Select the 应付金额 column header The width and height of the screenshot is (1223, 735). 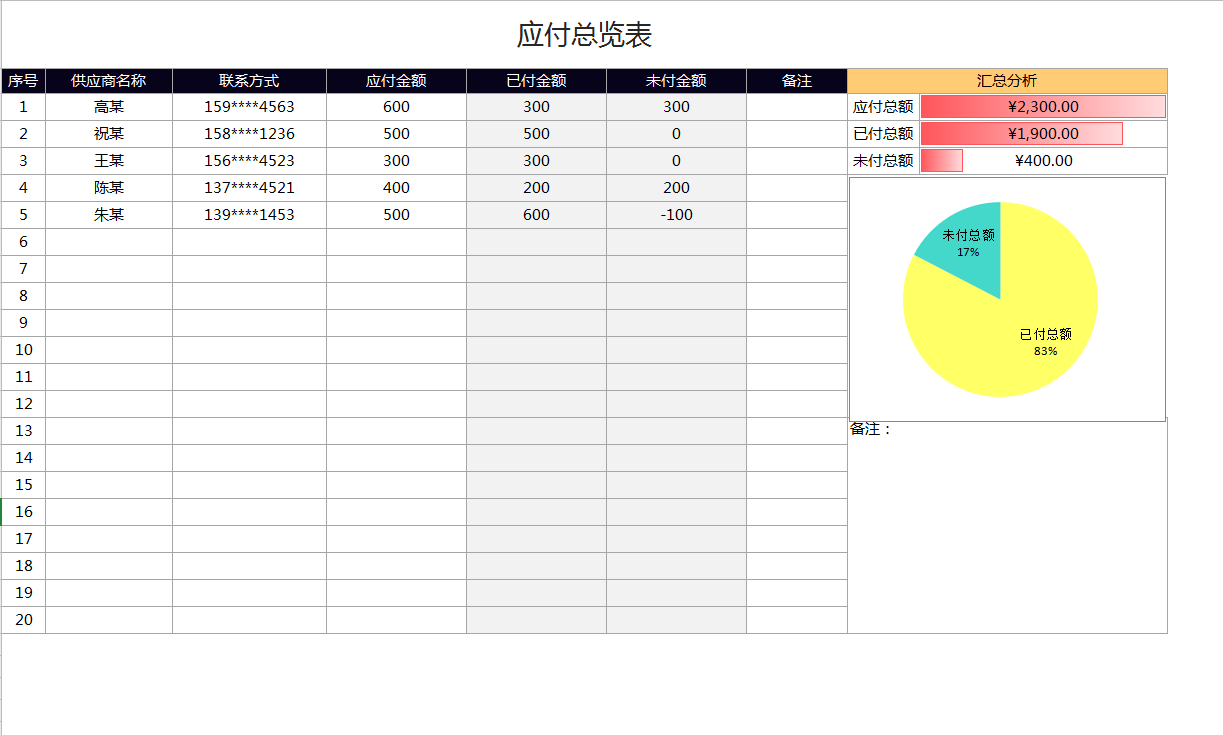click(x=395, y=80)
